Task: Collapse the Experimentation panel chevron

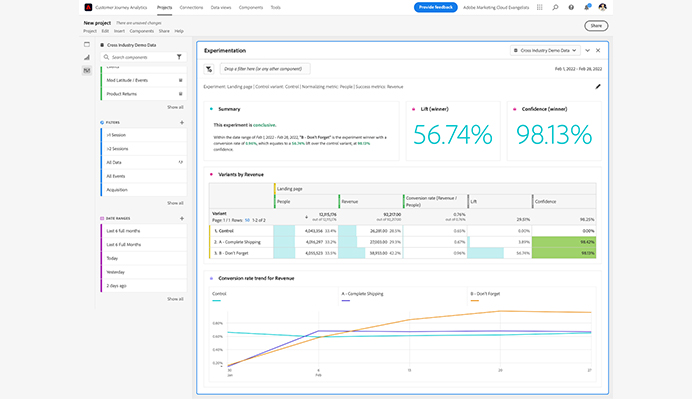Action: (x=587, y=50)
